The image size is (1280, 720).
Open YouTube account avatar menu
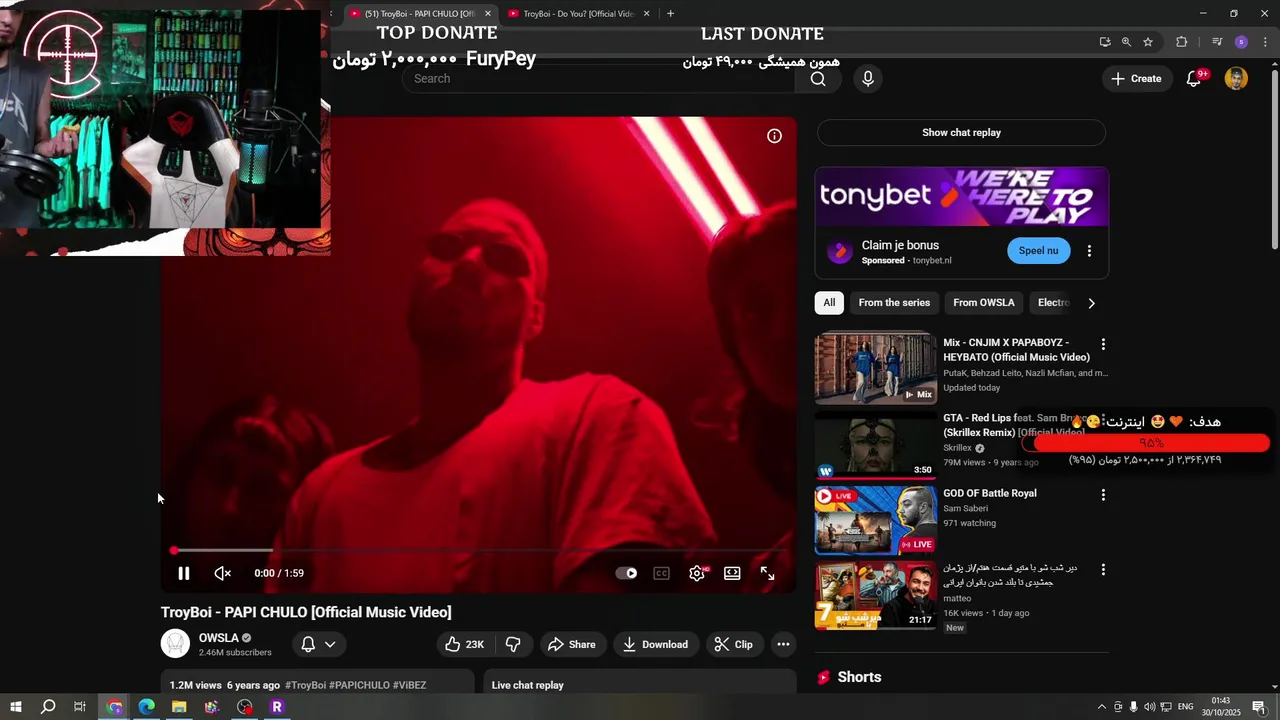pyautogui.click(x=1236, y=78)
